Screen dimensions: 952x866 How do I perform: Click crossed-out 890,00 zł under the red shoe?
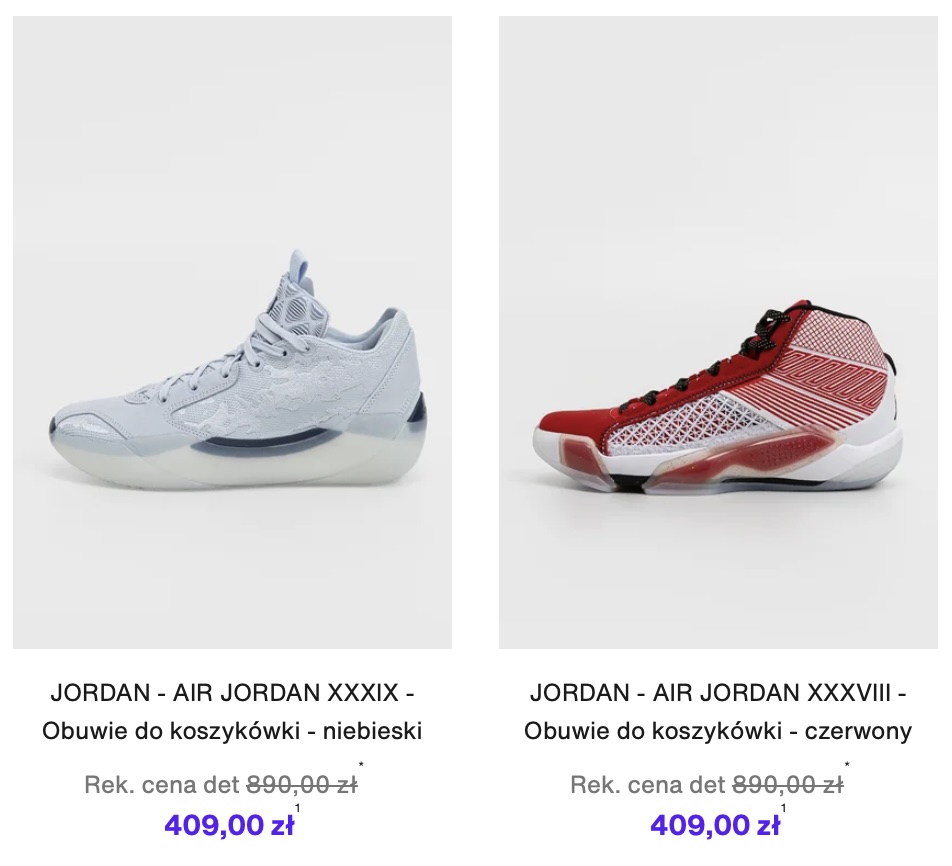tap(787, 785)
